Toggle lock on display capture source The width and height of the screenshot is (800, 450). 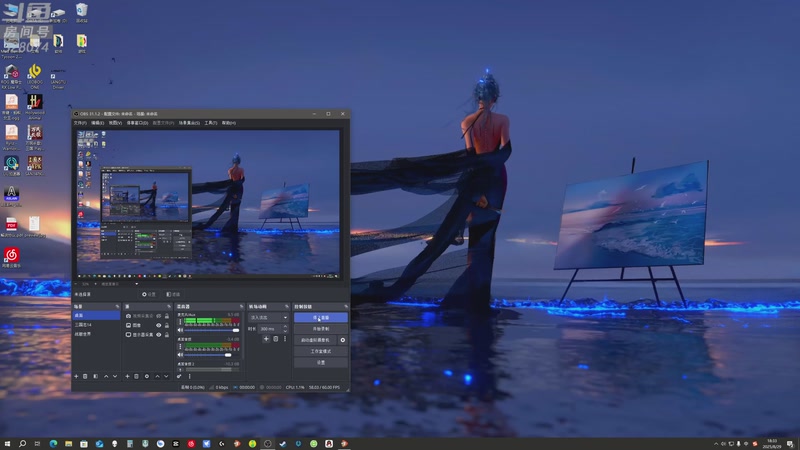coord(167,335)
